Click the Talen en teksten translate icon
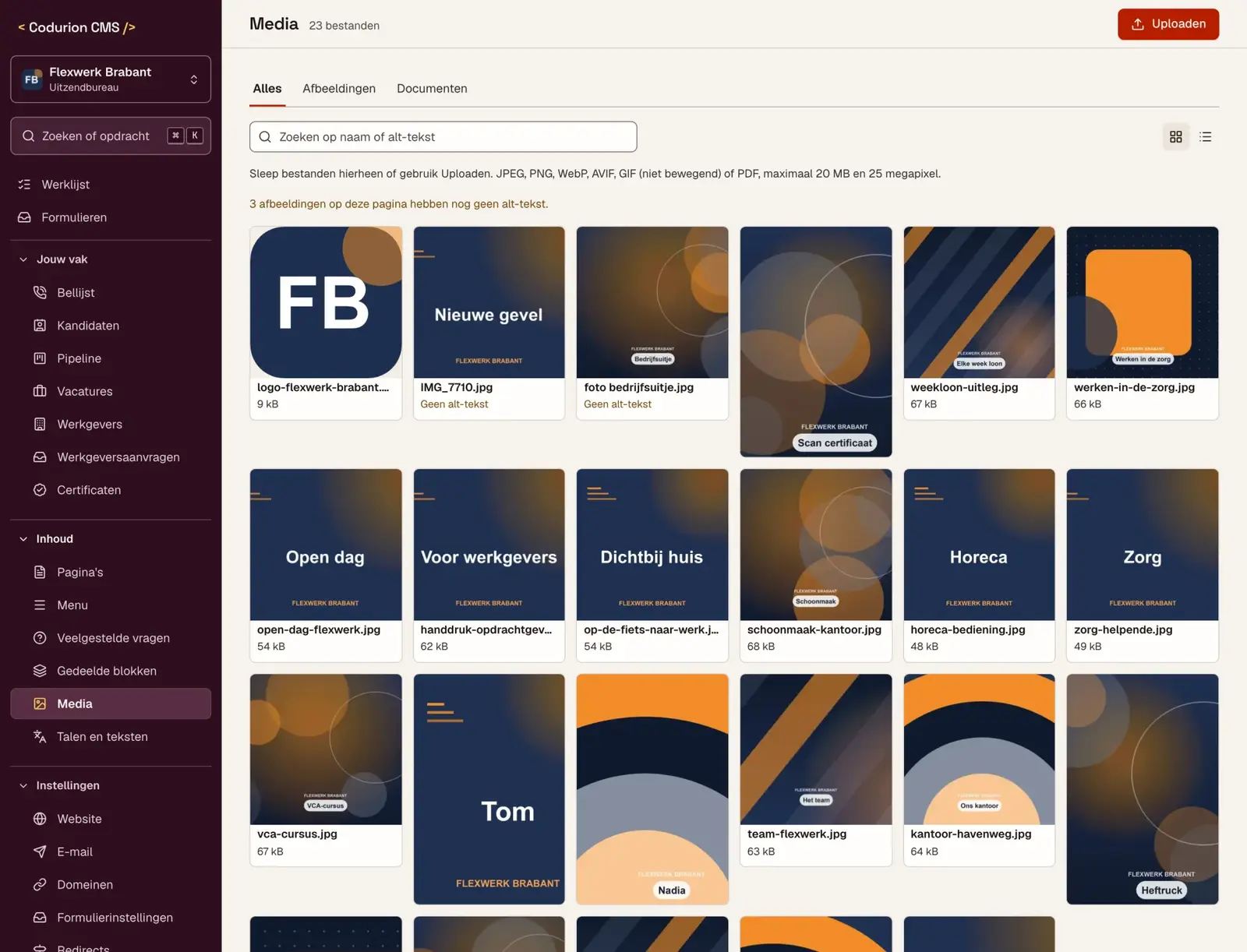This screenshot has width=1247, height=952. (x=40, y=737)
